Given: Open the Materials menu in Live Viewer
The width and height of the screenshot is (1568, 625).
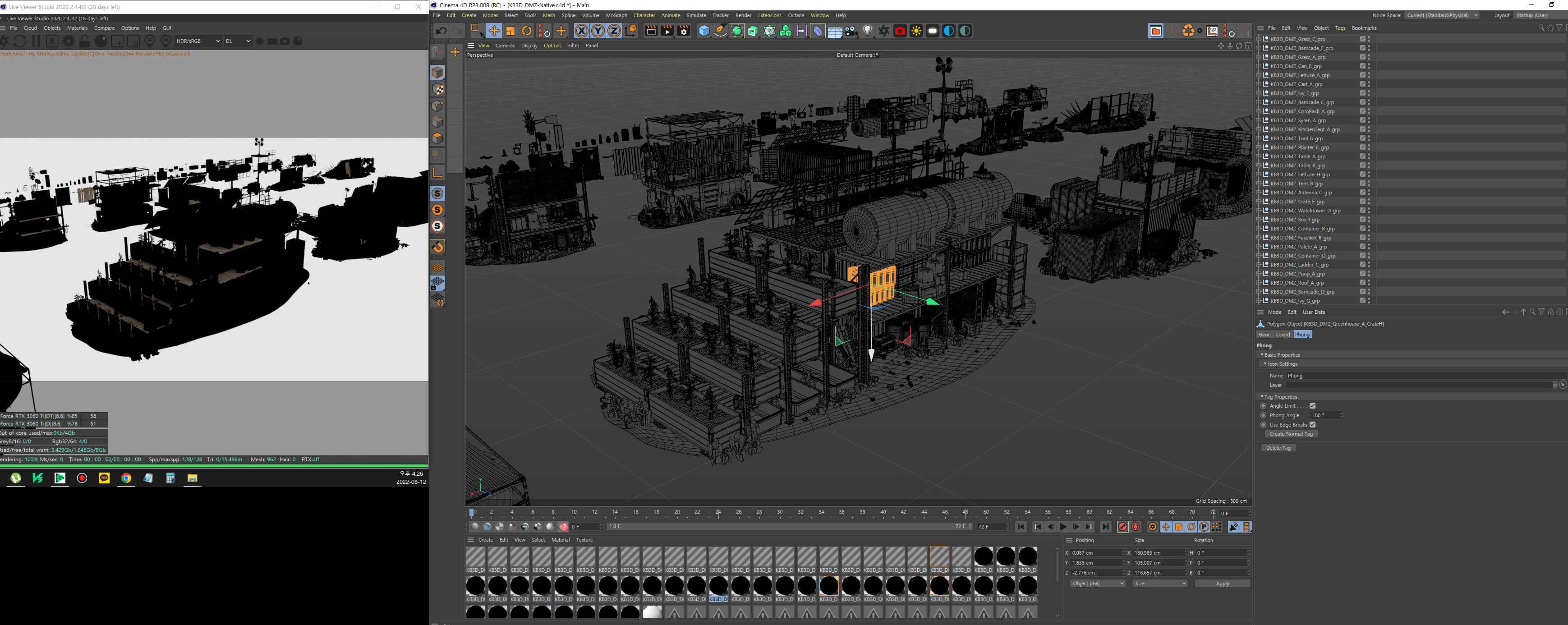Looking at the screenshot, I should click(77, 28).
